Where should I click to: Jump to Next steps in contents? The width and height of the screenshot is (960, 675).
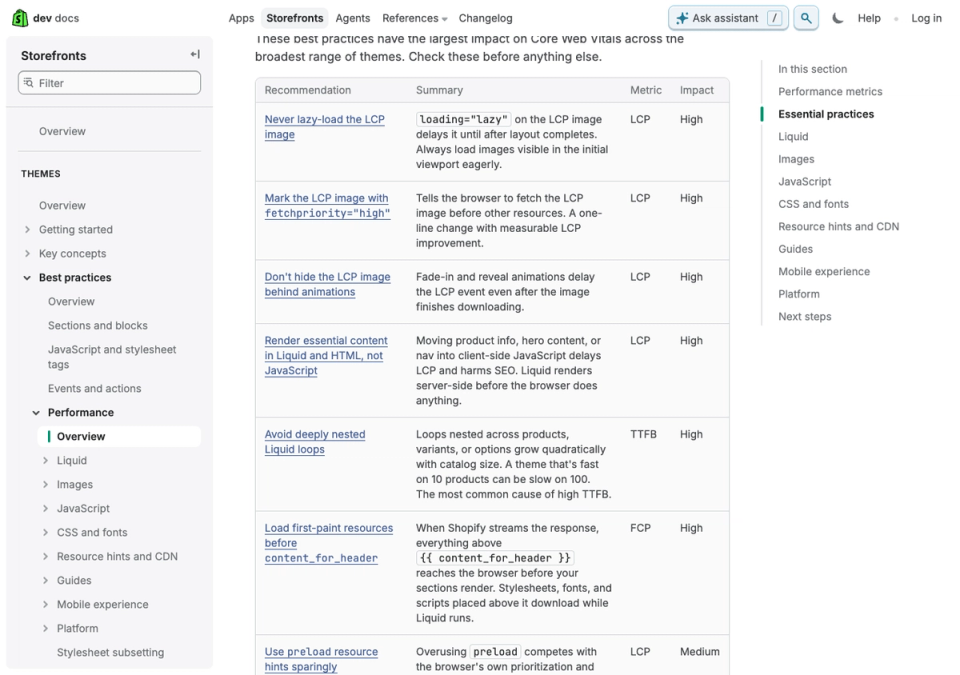[x=804, y=317]
